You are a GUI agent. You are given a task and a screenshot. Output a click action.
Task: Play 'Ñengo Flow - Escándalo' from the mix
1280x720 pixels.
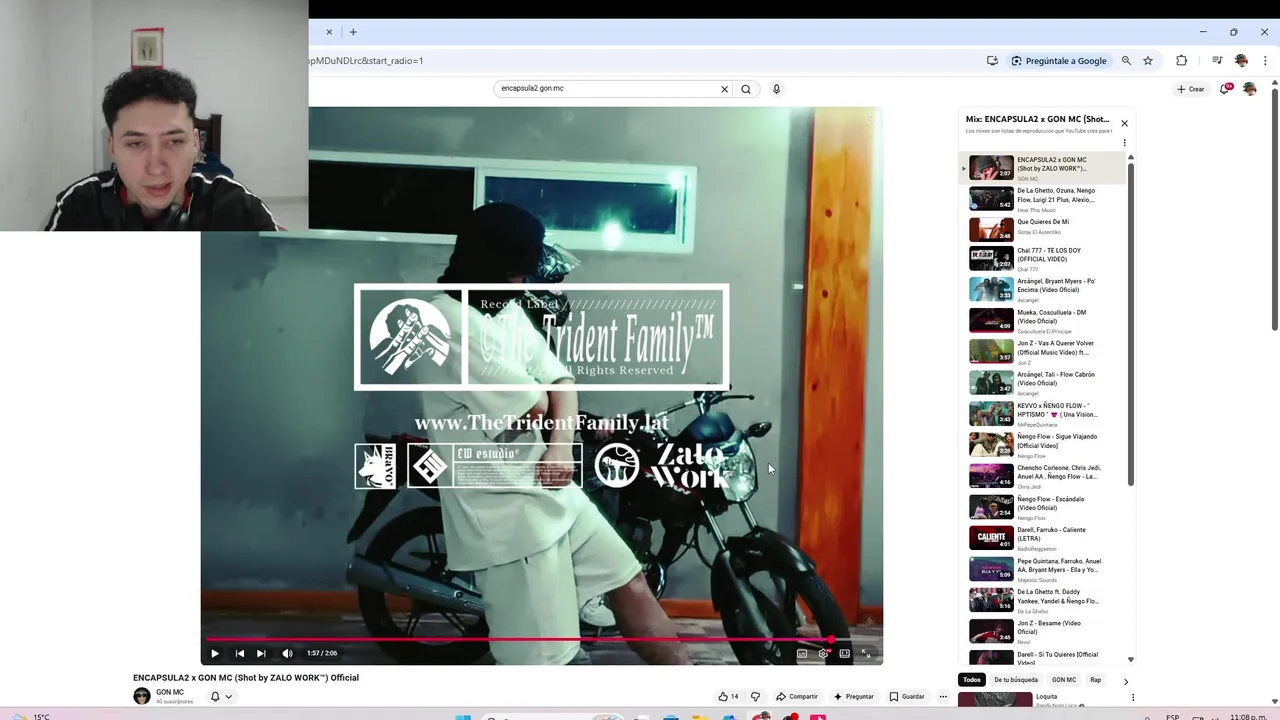point(1046,506)
